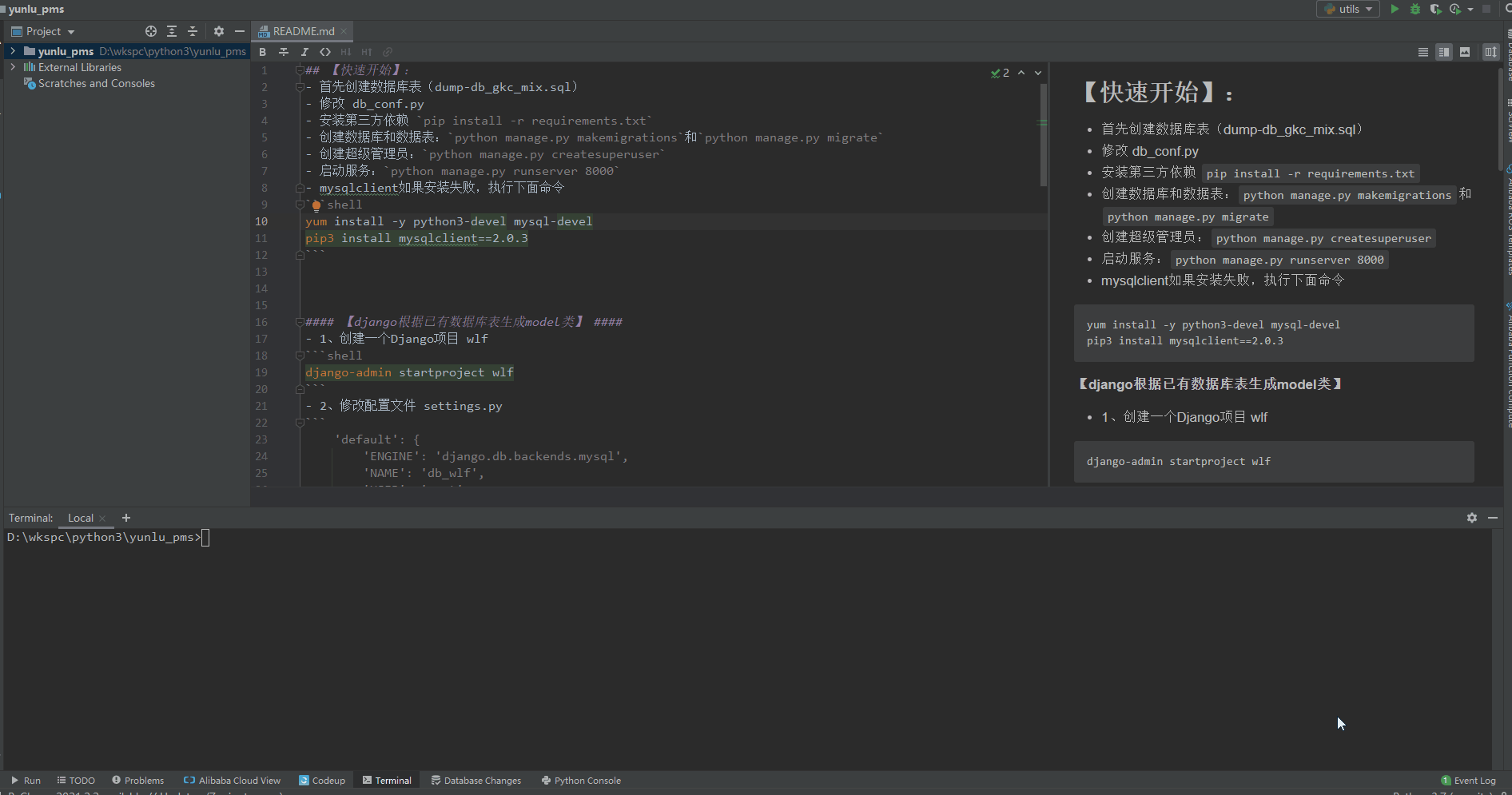Screen dimensions: 1512x795
Task: Click django-admin startproject line in editor
Action: pos(409,372)
